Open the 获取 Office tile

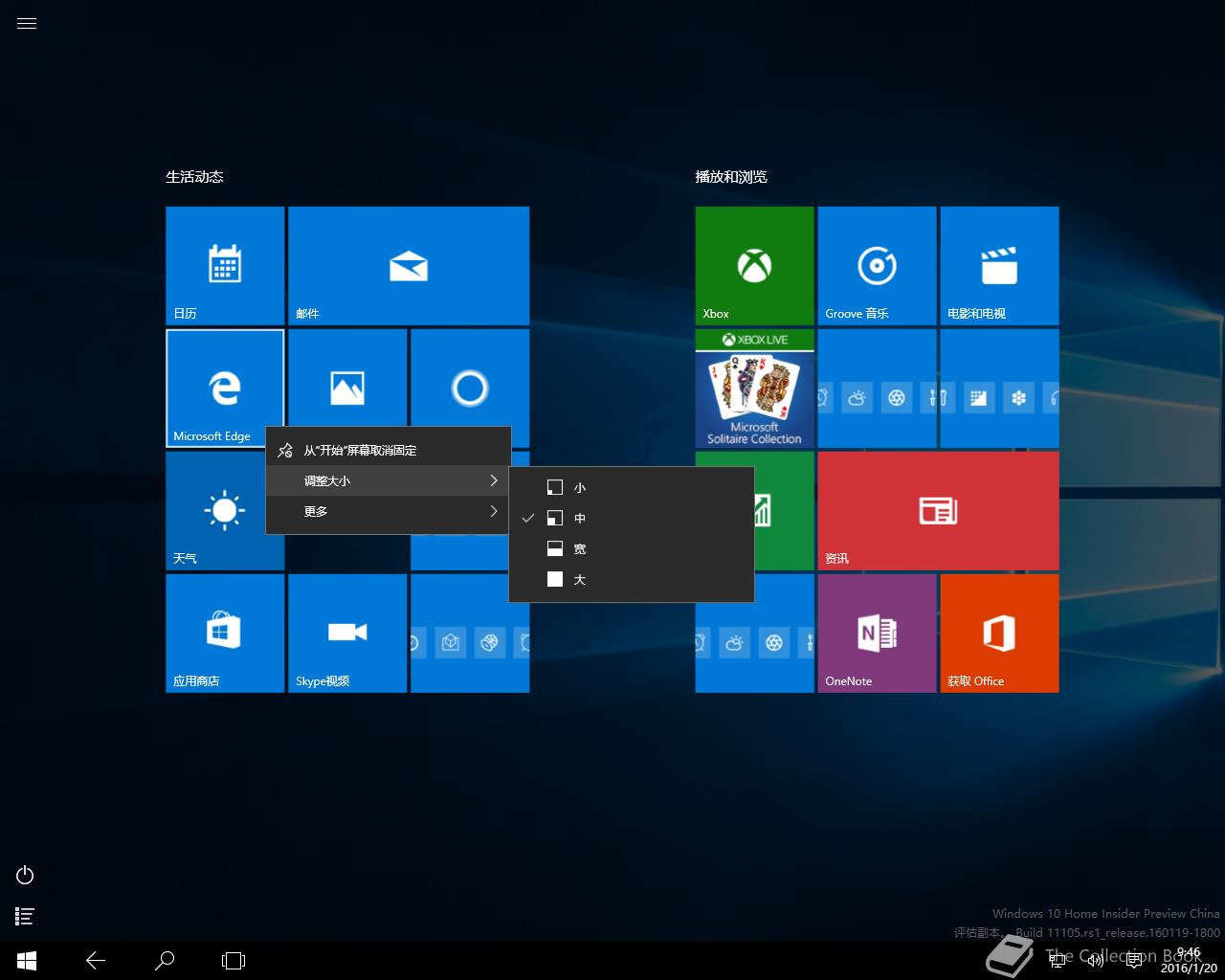(x=1000, y=634)
